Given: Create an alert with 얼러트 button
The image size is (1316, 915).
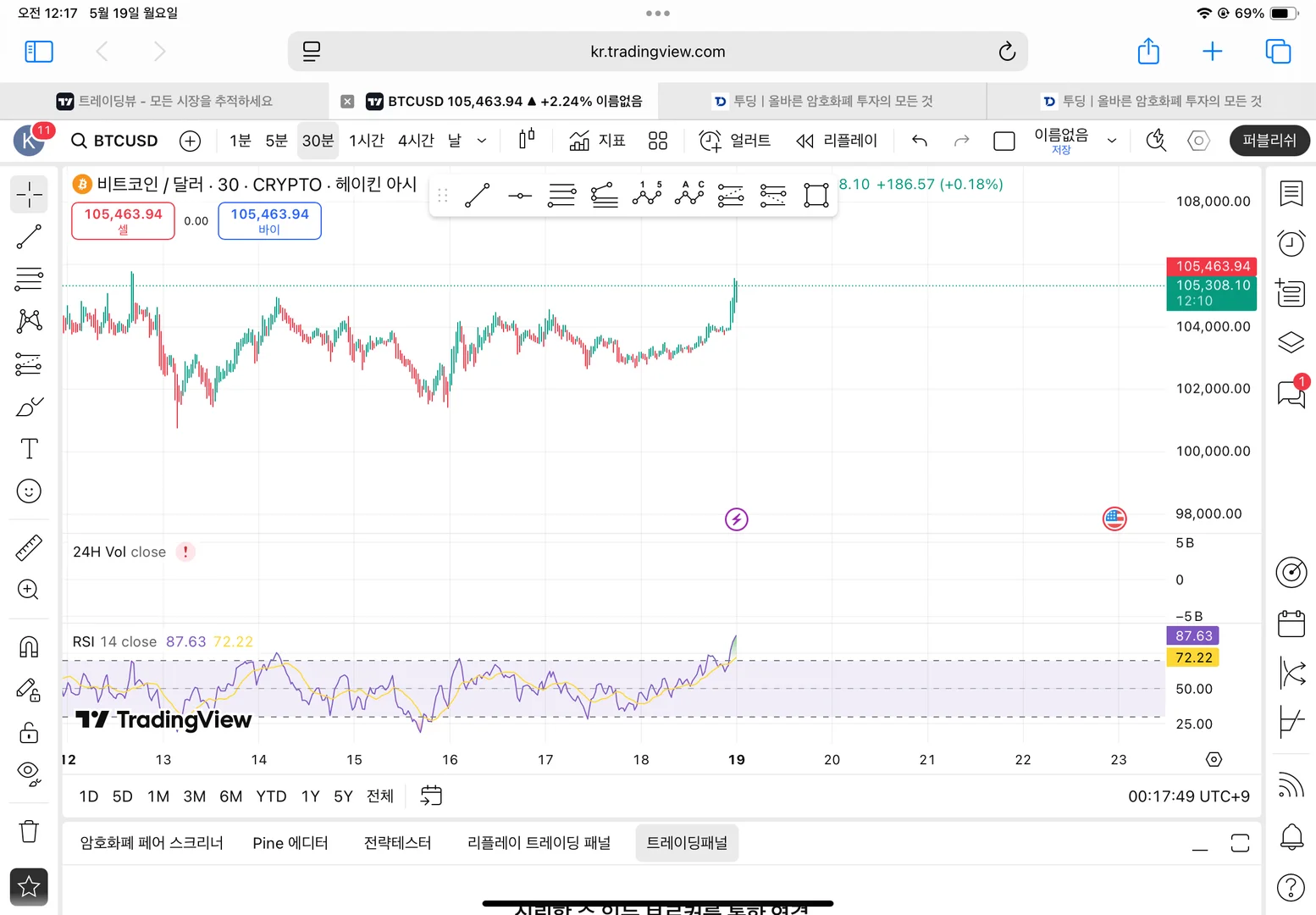Looking at the screenshot, I should pyautogui.click(x=734, y=141).
